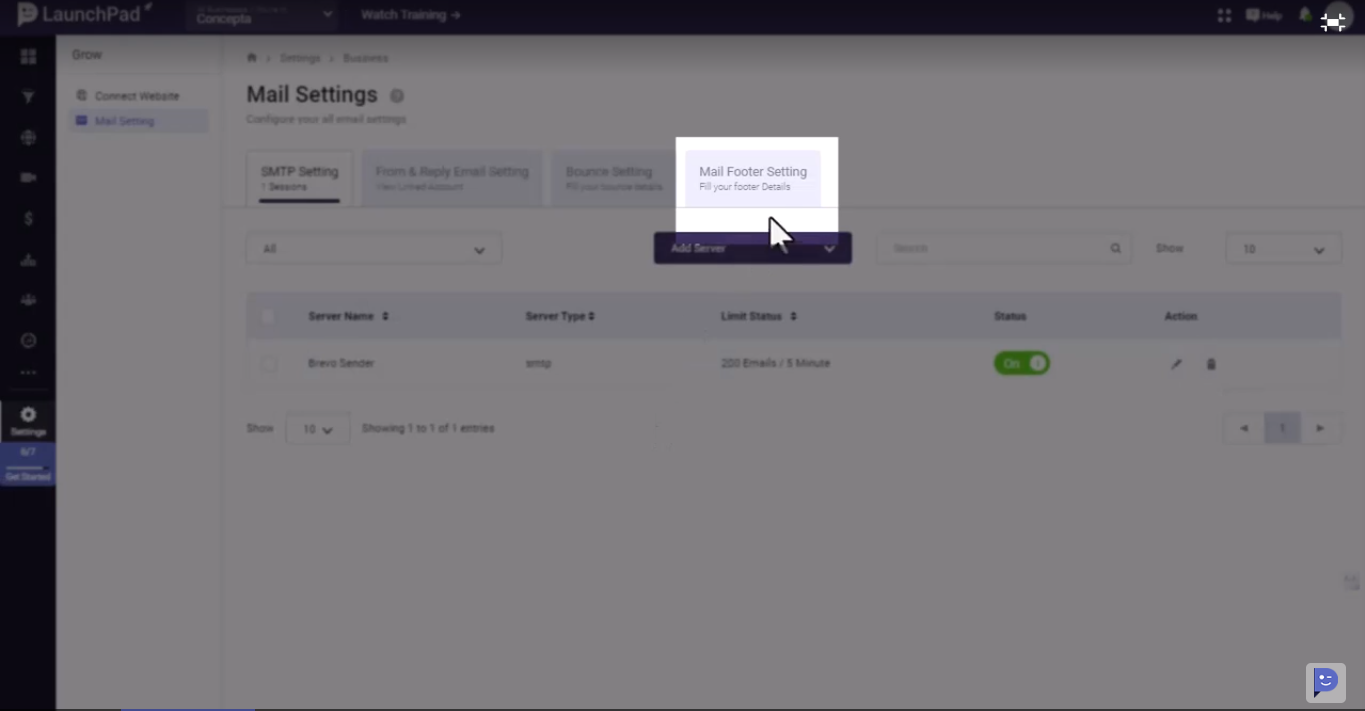The width and height of the screenshot is (1365, 711).
Task: Go to Business breadcrumb link
Action: 365,58
